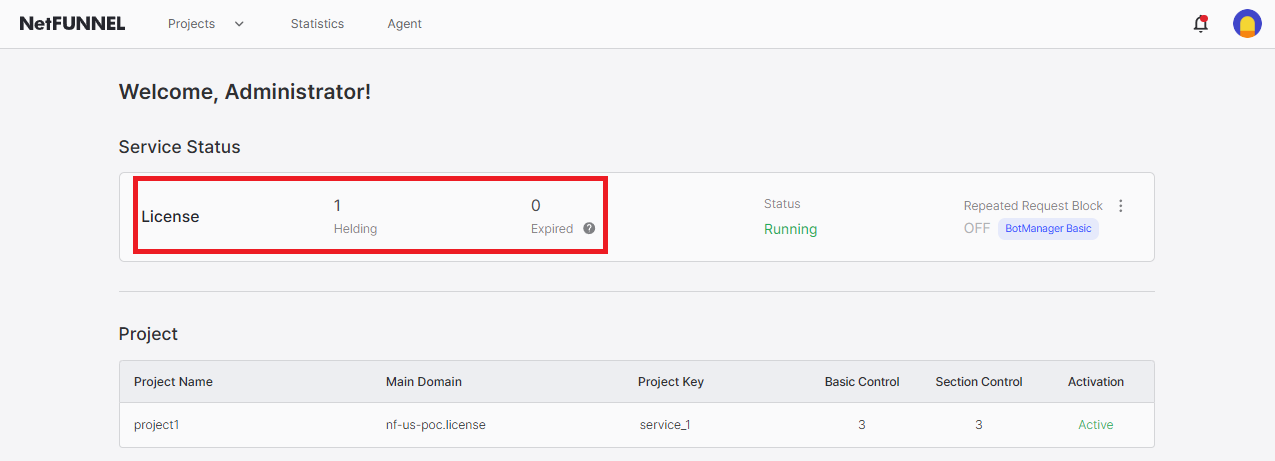Click the Running status text
The width and height of the screenshot is (1275, 461).
791,229
